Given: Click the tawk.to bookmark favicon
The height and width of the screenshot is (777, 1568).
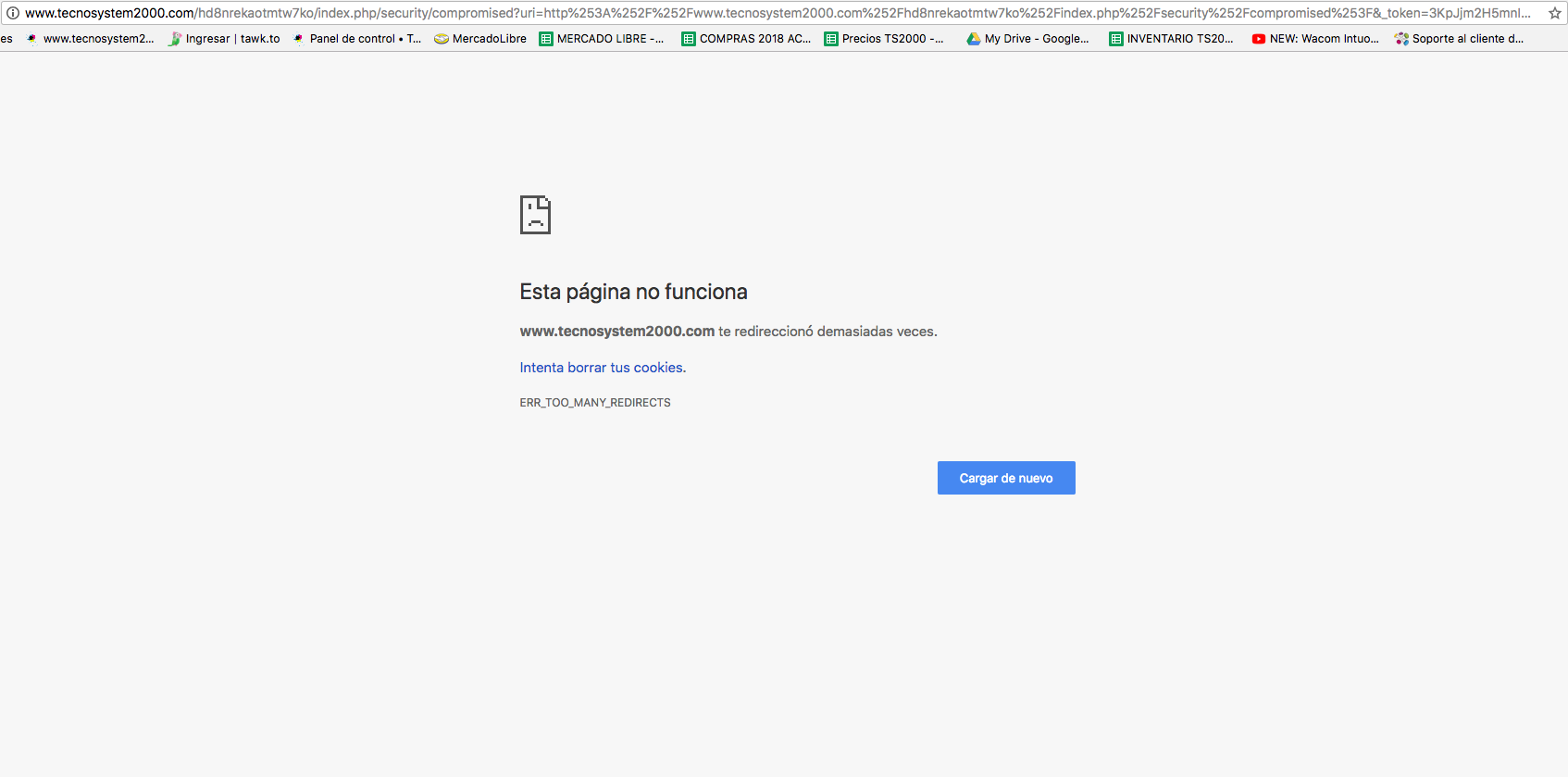Looking at the screenshot, I should pyautogui.click(x=175, y=39).
